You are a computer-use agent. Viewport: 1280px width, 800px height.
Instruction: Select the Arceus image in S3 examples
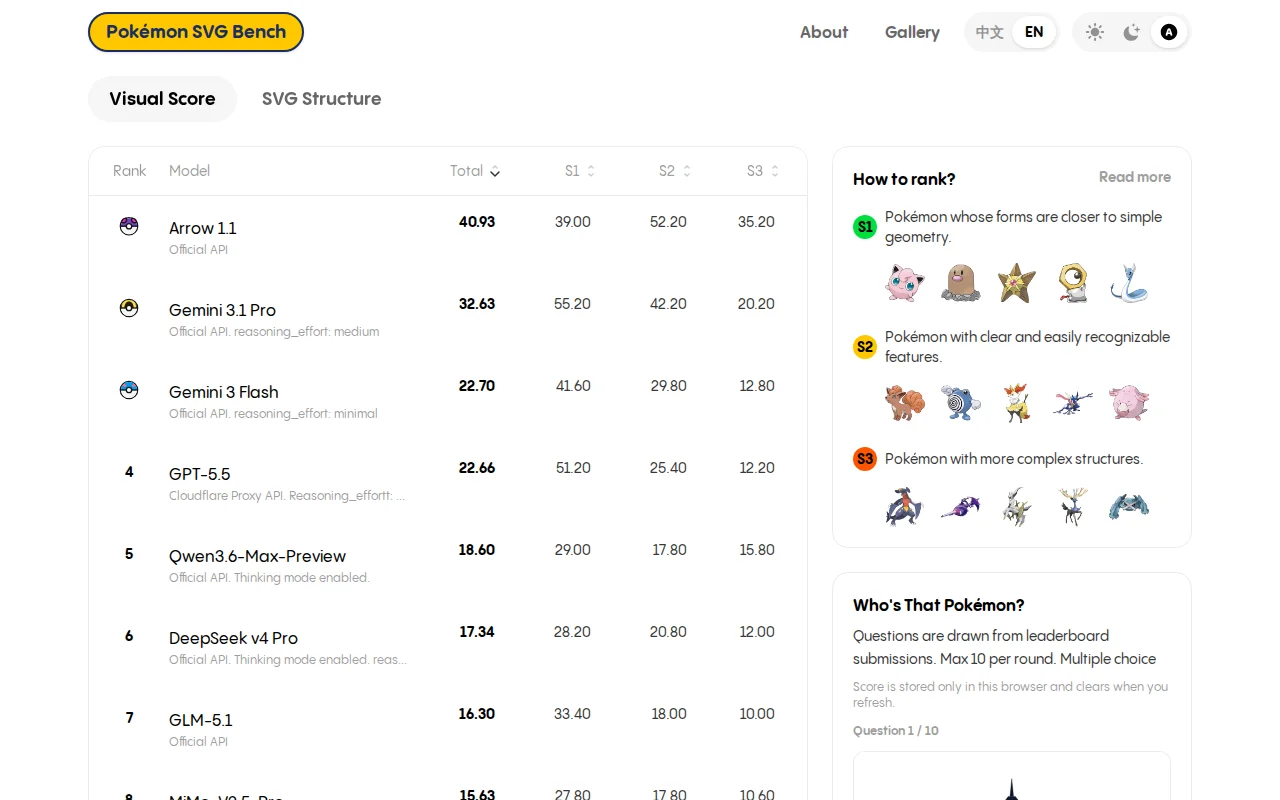pos(1017,507)
